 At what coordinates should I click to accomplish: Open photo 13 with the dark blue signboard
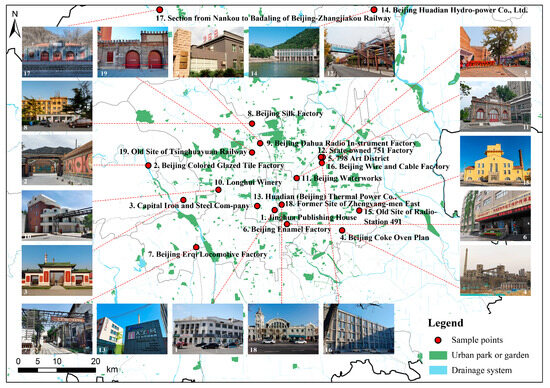coord(133,329)
